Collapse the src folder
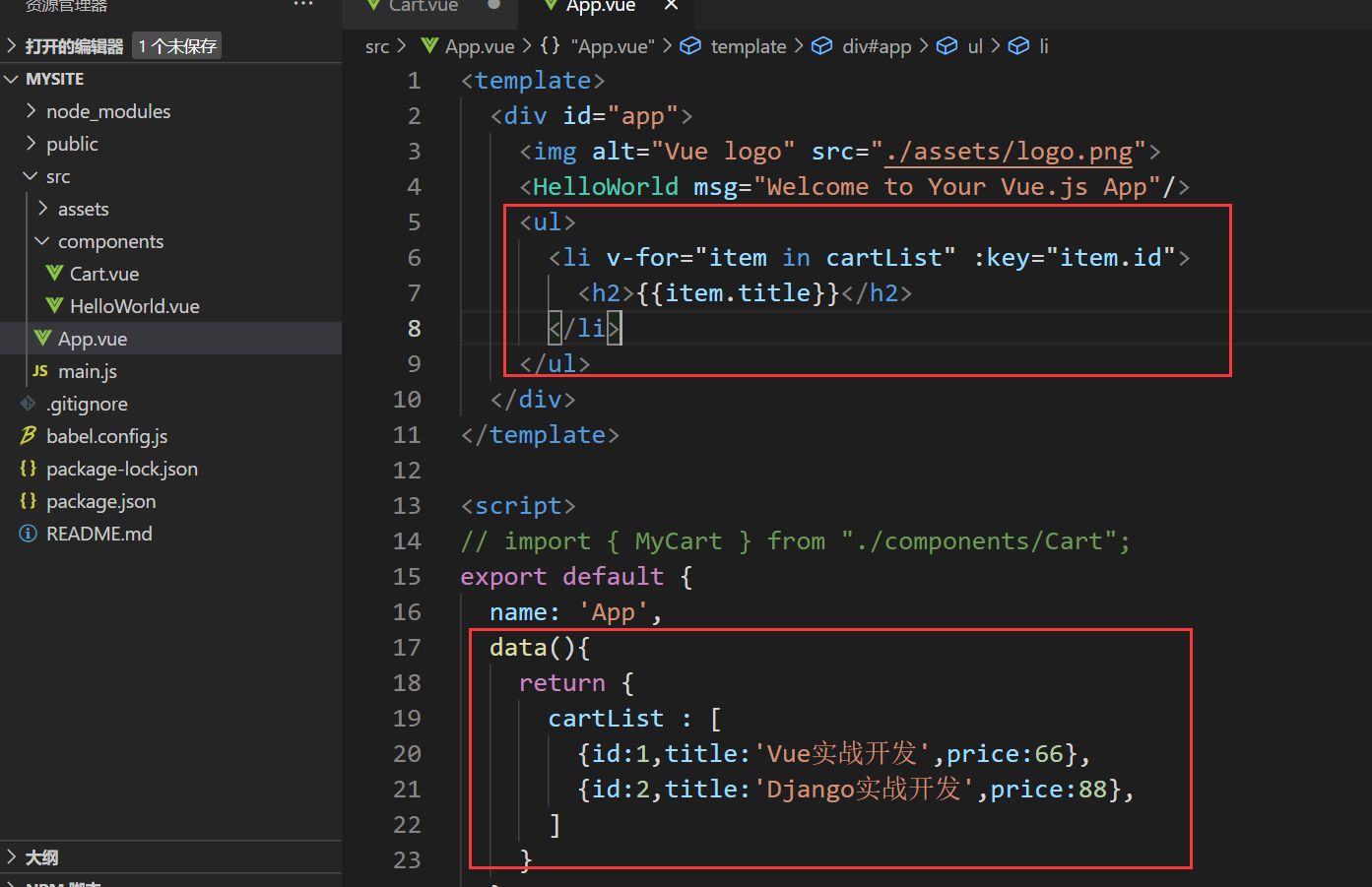The image size is (1372, 887). 57,177
